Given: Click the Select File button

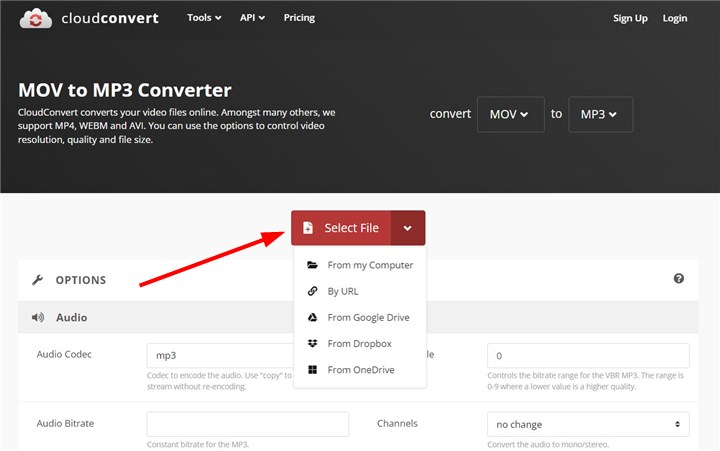Looking at the screenshot, I should click(341, 228).
